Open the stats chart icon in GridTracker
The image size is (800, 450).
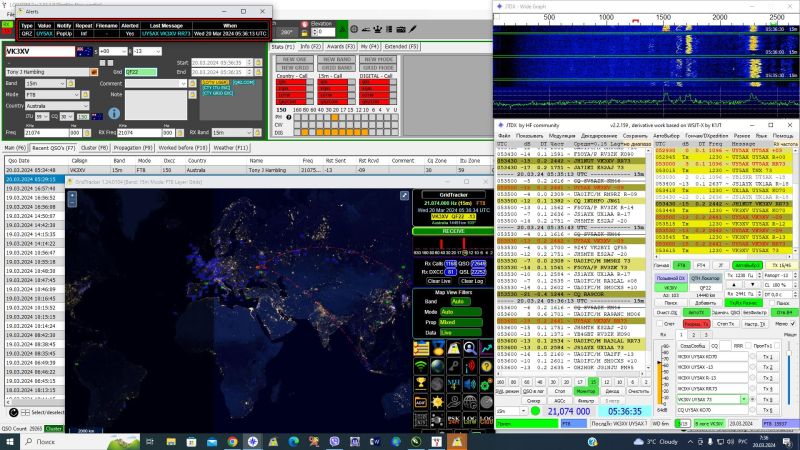click(486, 349)
